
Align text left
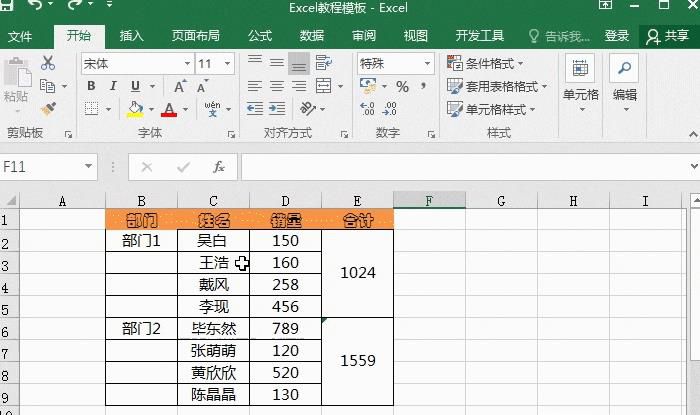click(255, 86)
